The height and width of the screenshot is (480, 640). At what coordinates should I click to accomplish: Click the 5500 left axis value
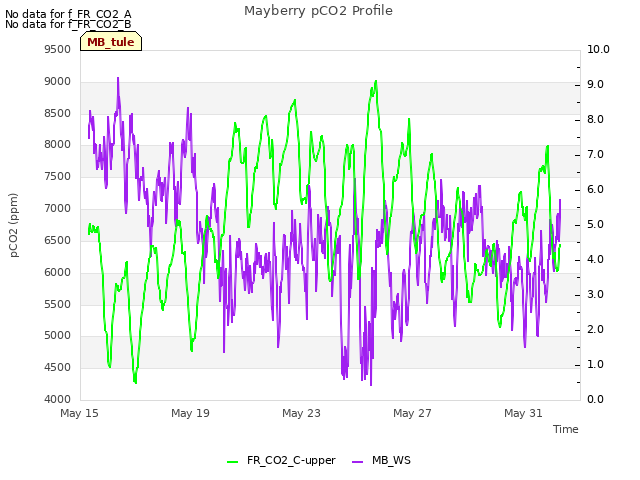[x=58, y=304]
